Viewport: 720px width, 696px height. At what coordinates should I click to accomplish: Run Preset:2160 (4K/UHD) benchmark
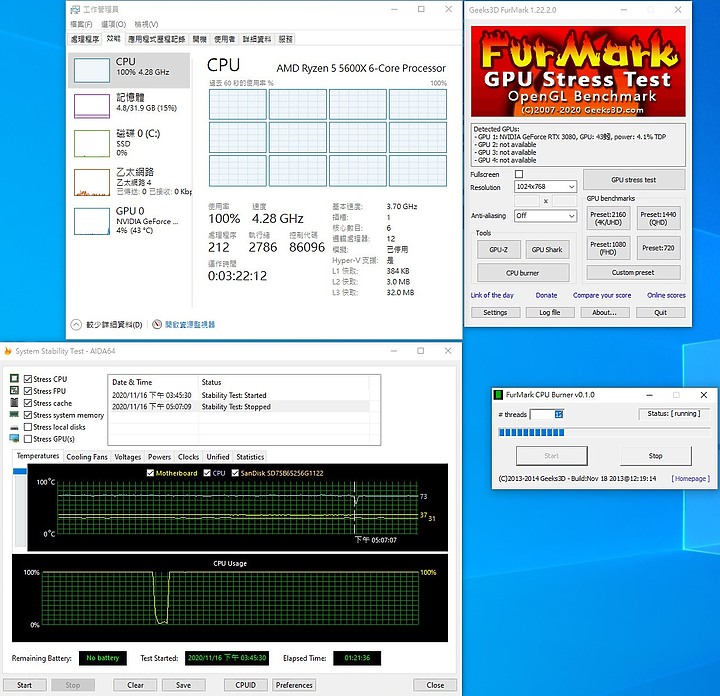[608, 218]
